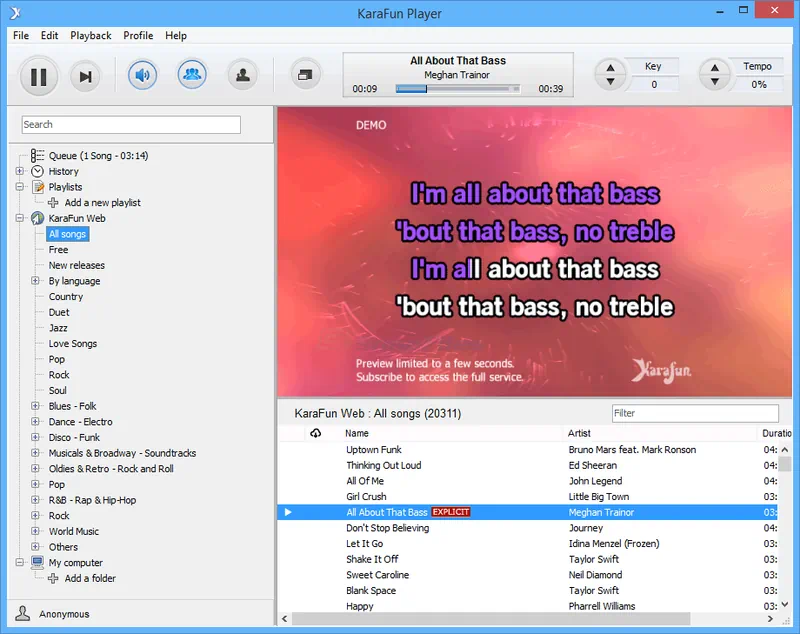Viewport: 800px width, 634px height.
Task: Click the KaraFun Web globe icon
Action: pyautogui.click(x=37, y=218)
